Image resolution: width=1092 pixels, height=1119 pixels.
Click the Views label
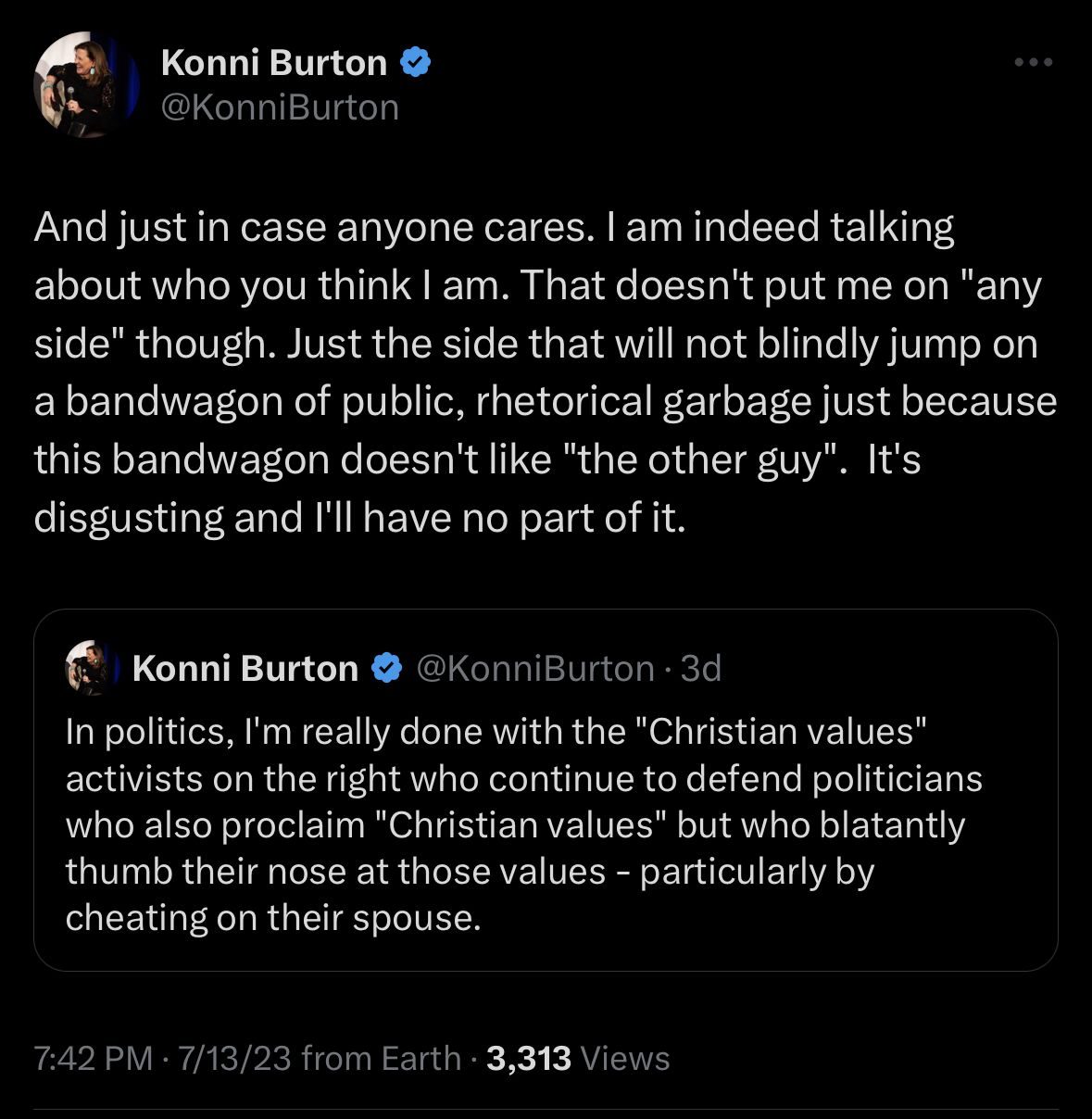624,1058
